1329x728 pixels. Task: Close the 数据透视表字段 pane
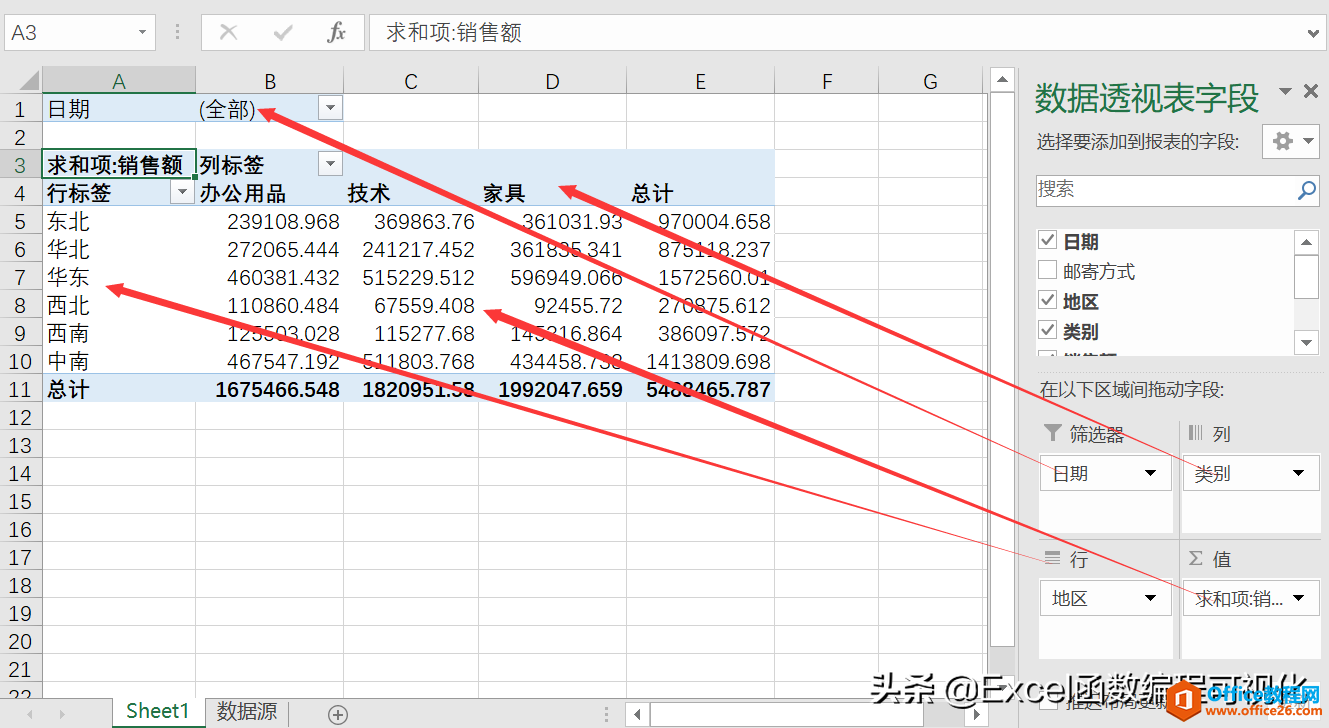[1311, 92]
